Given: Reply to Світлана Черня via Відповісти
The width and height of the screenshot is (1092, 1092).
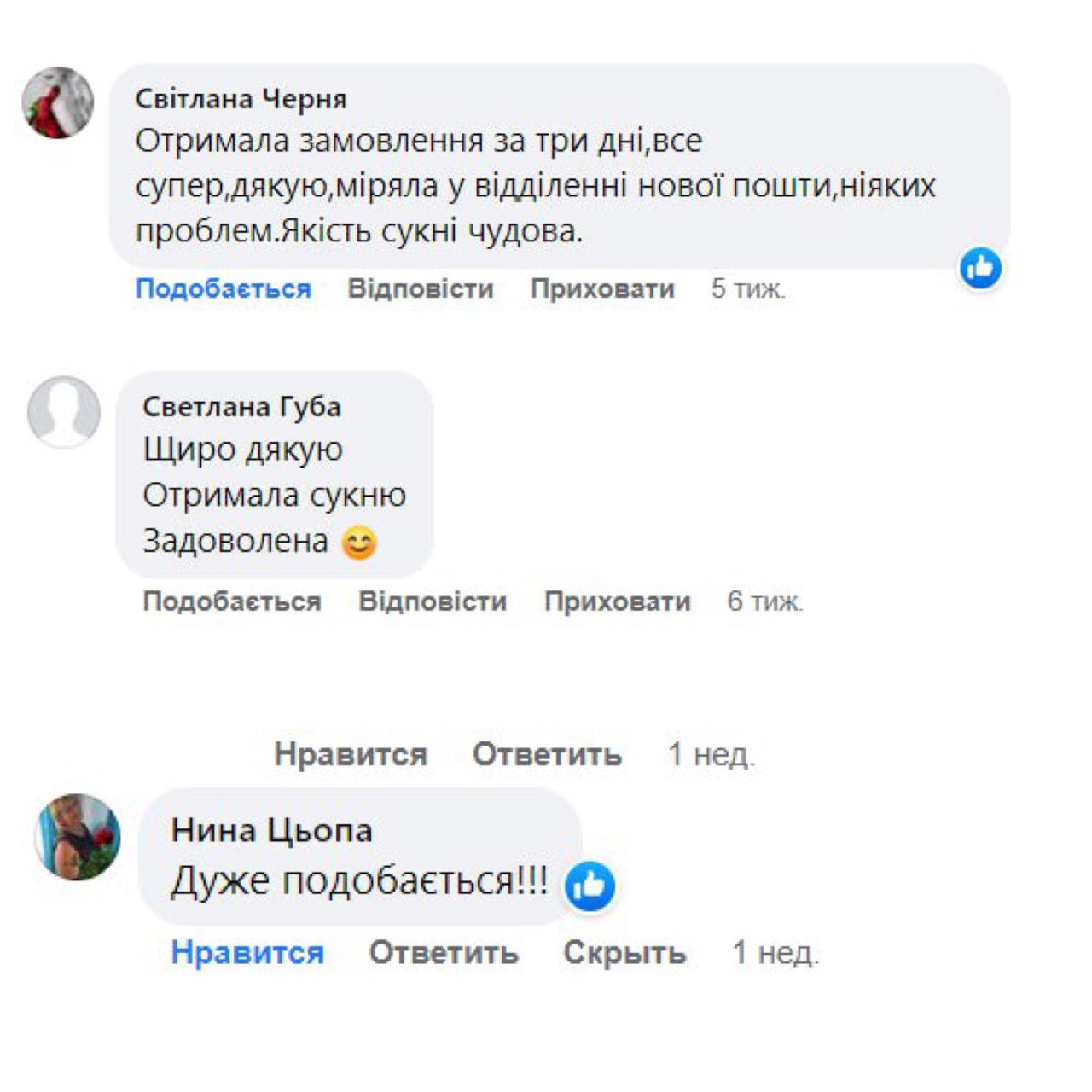Looking at the screenshot, I should (421, 288).
